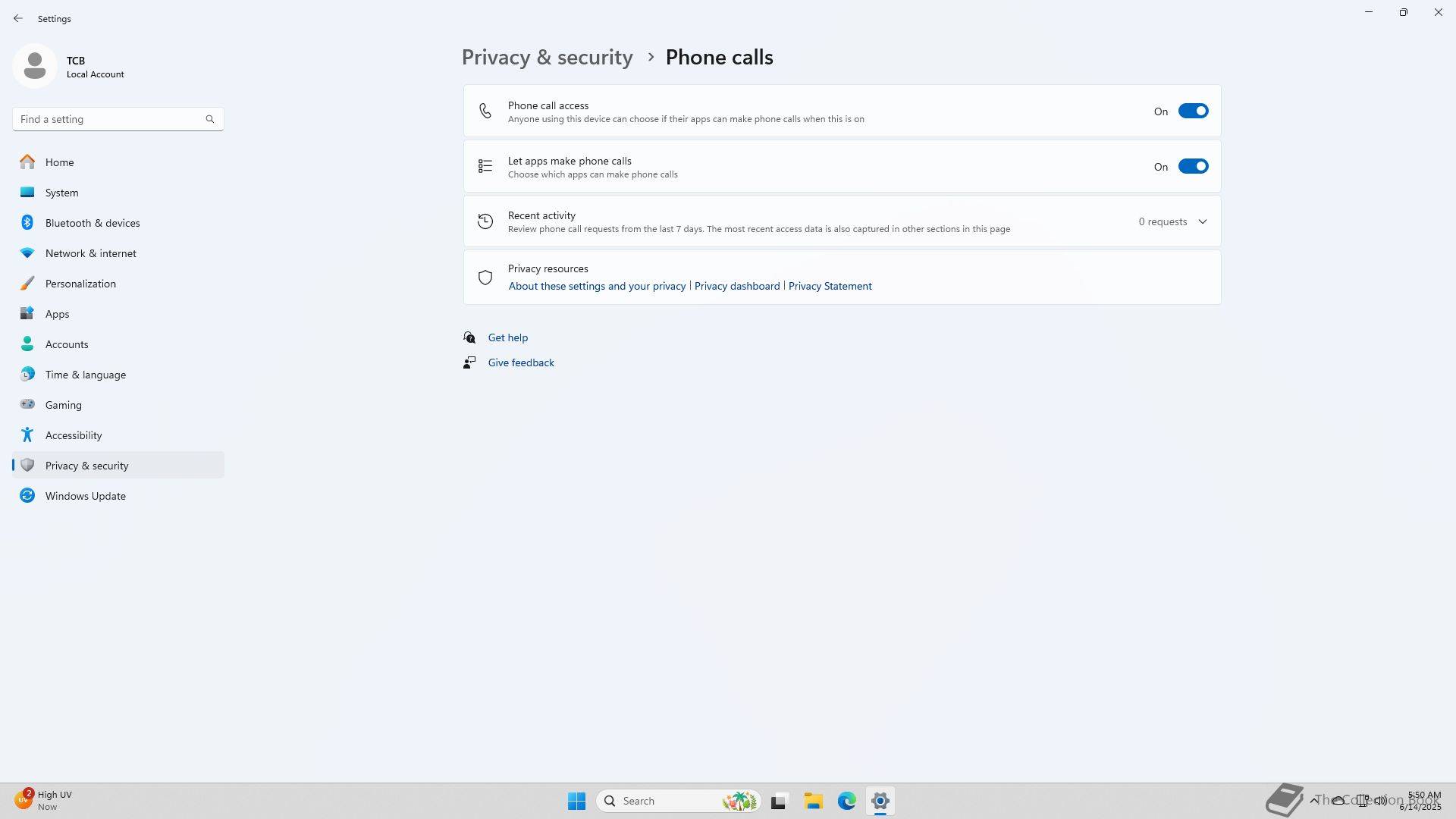Open Windows Update settings

click(85, 496)
